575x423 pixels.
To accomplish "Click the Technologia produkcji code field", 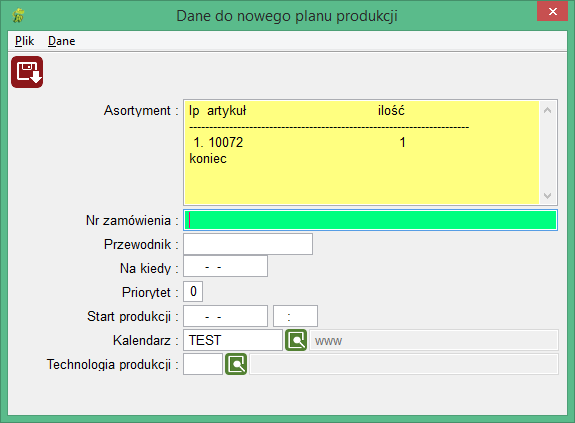I will 203,364.
